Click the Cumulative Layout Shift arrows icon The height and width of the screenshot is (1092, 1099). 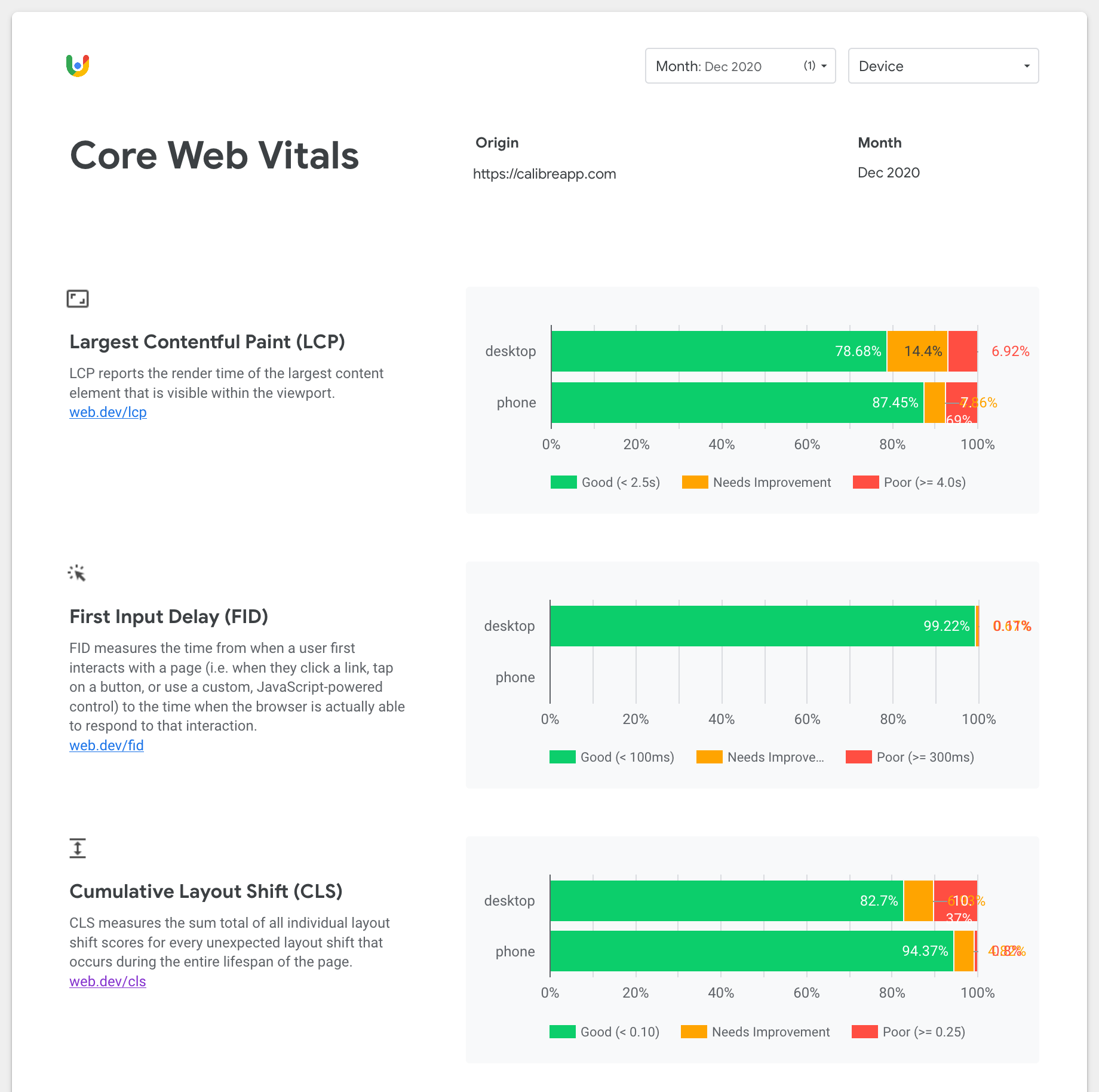tap(77, 848)
